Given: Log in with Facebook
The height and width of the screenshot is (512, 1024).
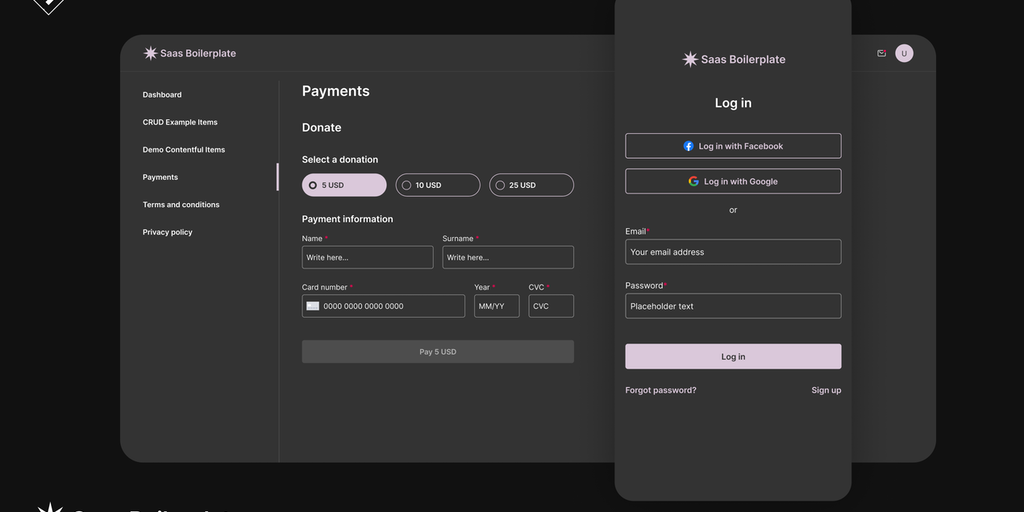Looking at the screenshot, I should click(733, 146).
